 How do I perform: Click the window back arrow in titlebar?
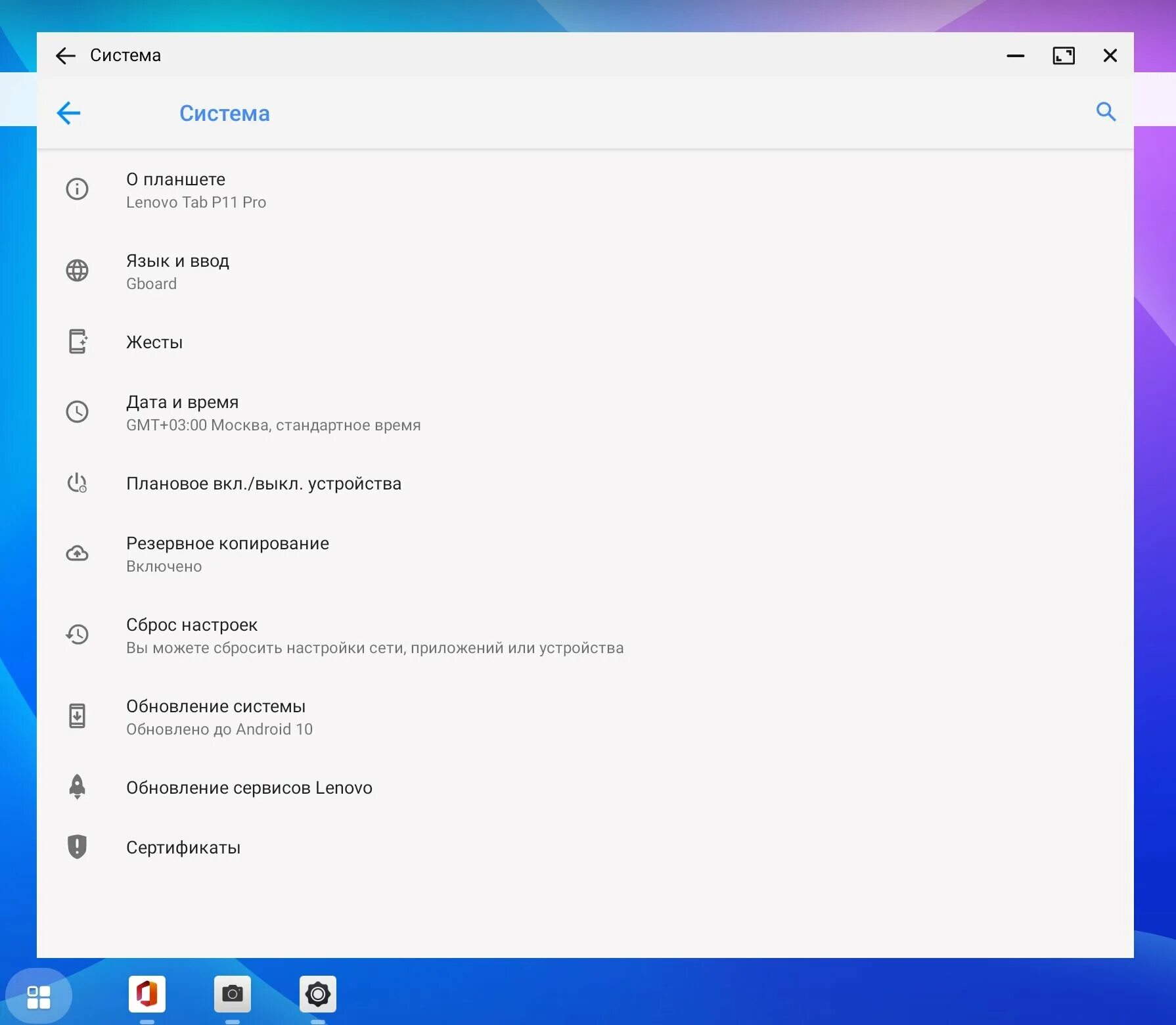65,55
